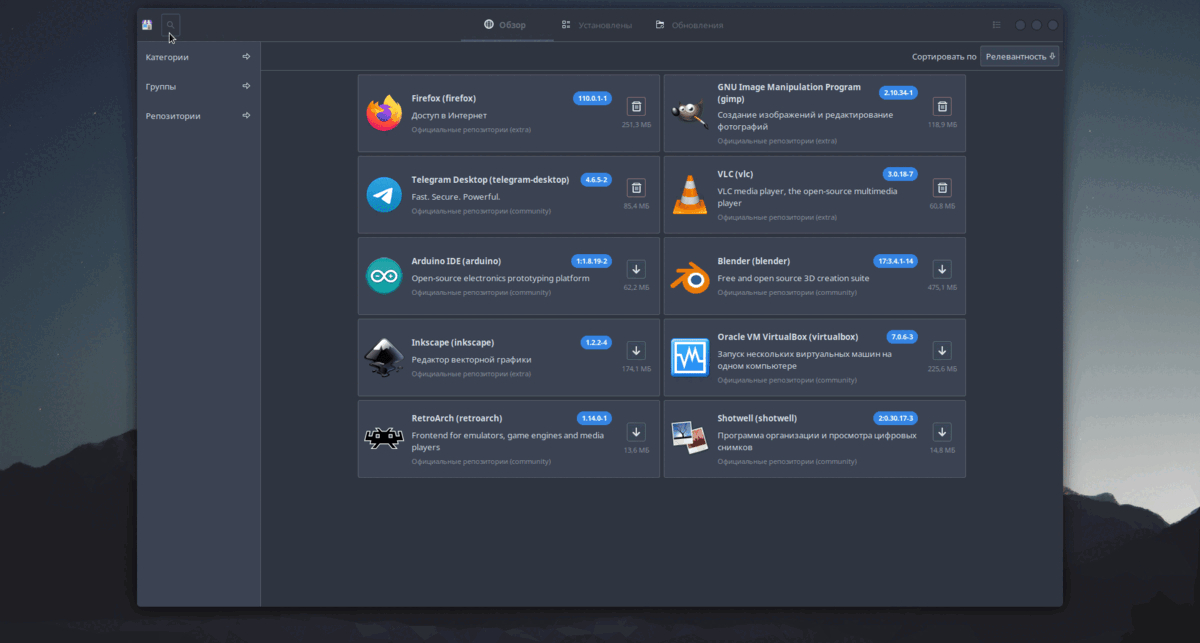Screen dimensions: 1200x643
Task: Open Arduino IDE (arduino) title
Action: (x=456, y=261)
